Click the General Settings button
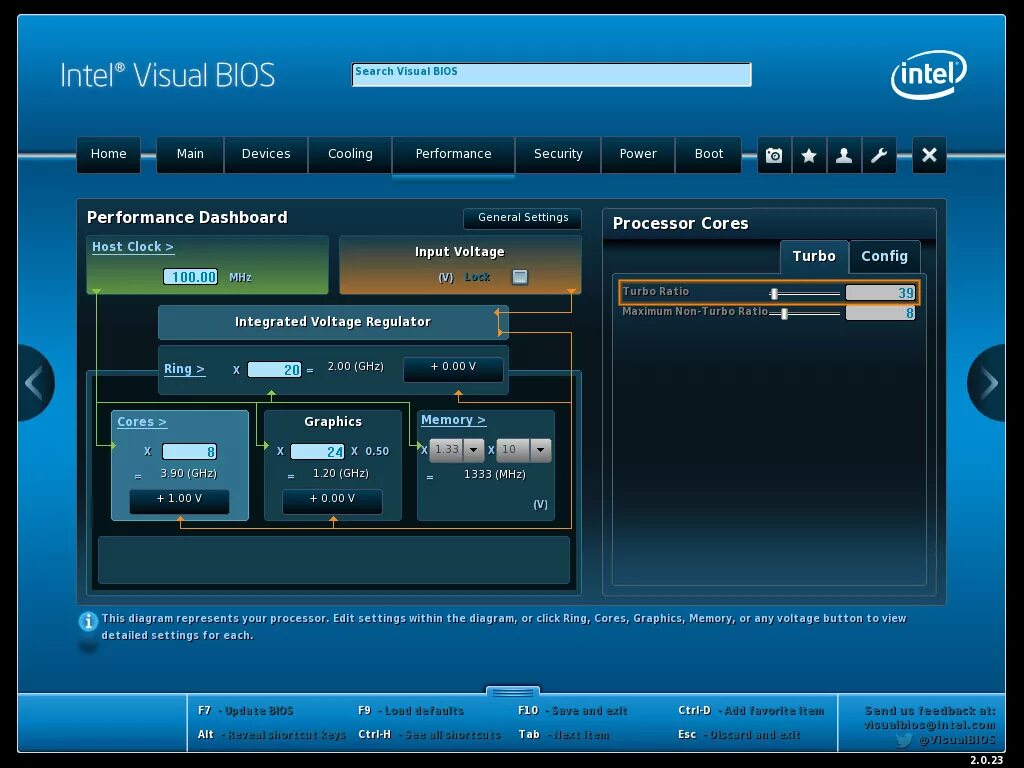Image resolution: width=1024 pixels, height=768 pixels. [x=523, y=217]
